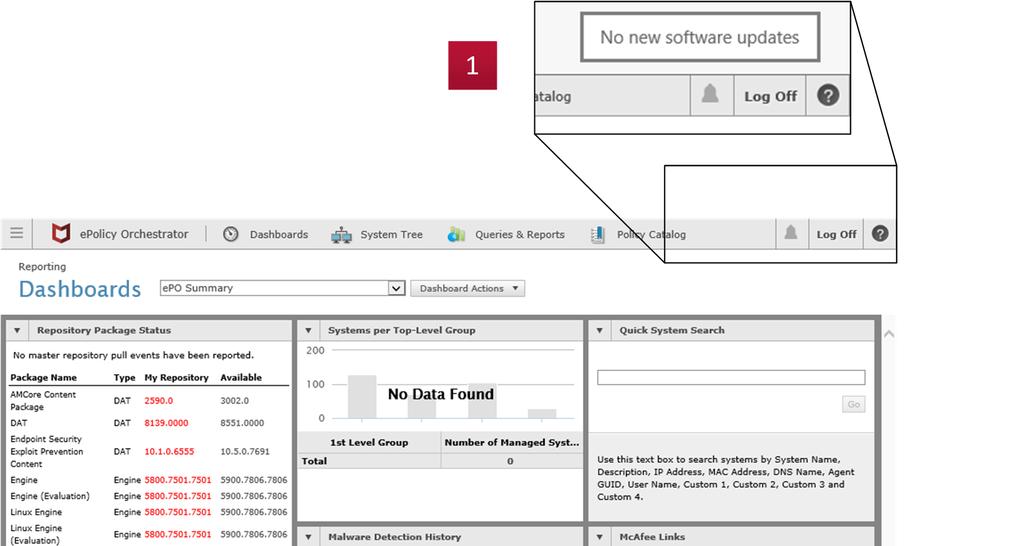Click the bell icon in magnified callout

pyautogui.click(x=710, y=95)
